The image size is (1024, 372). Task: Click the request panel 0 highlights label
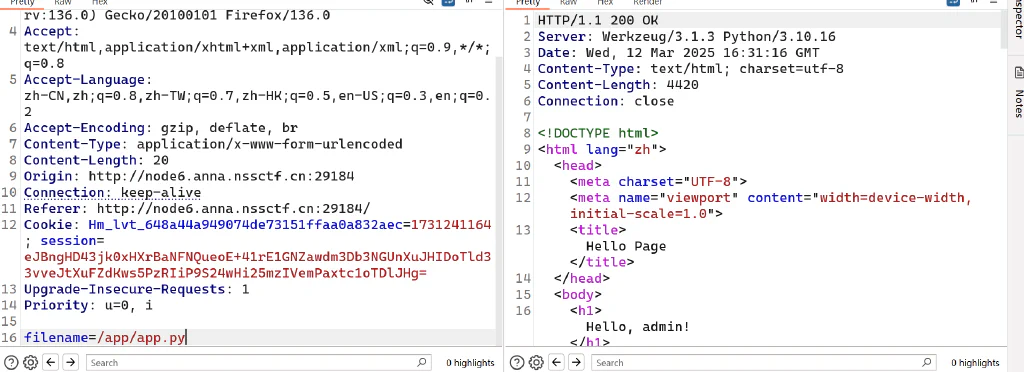470,363
